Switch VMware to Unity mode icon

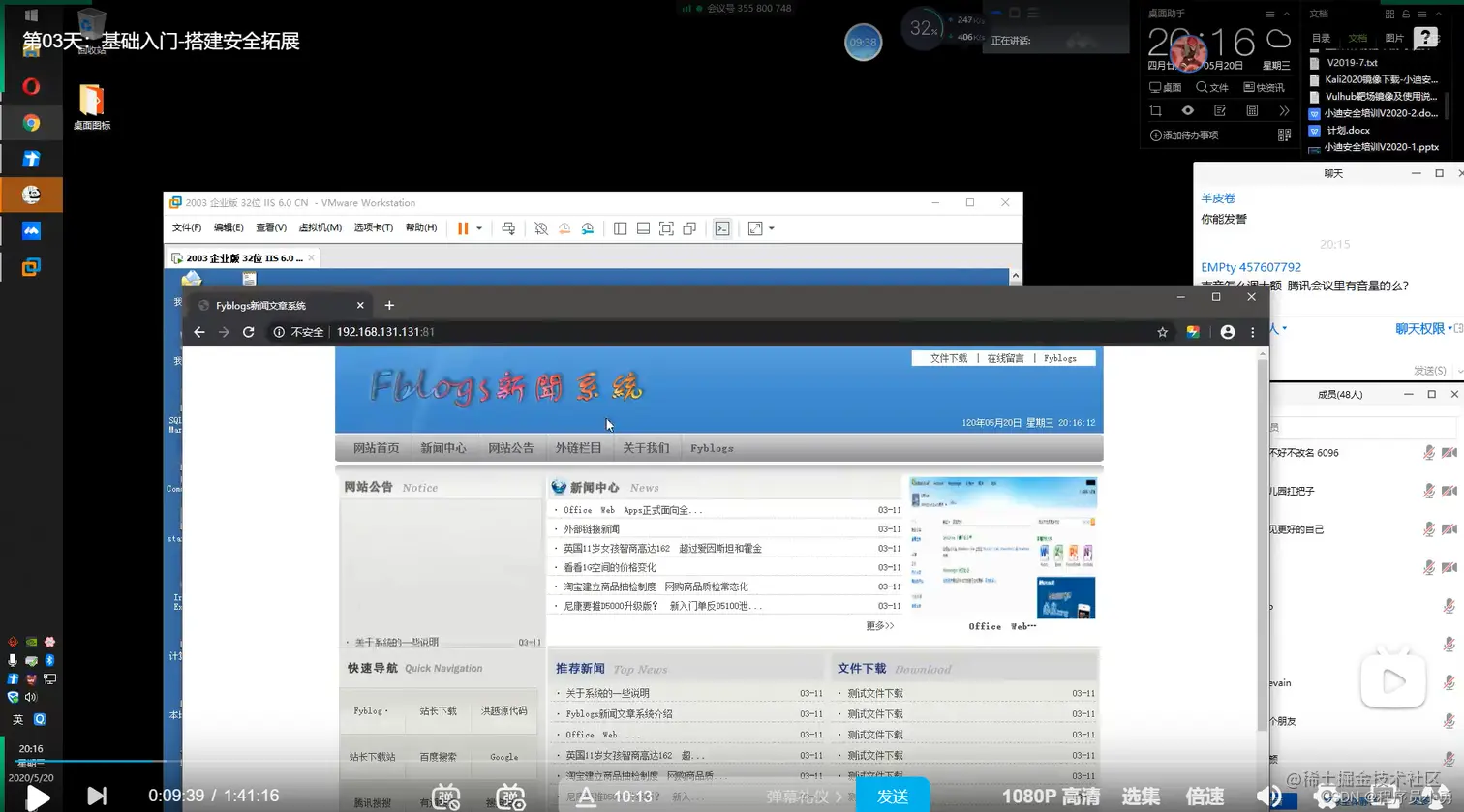(689, 228)
